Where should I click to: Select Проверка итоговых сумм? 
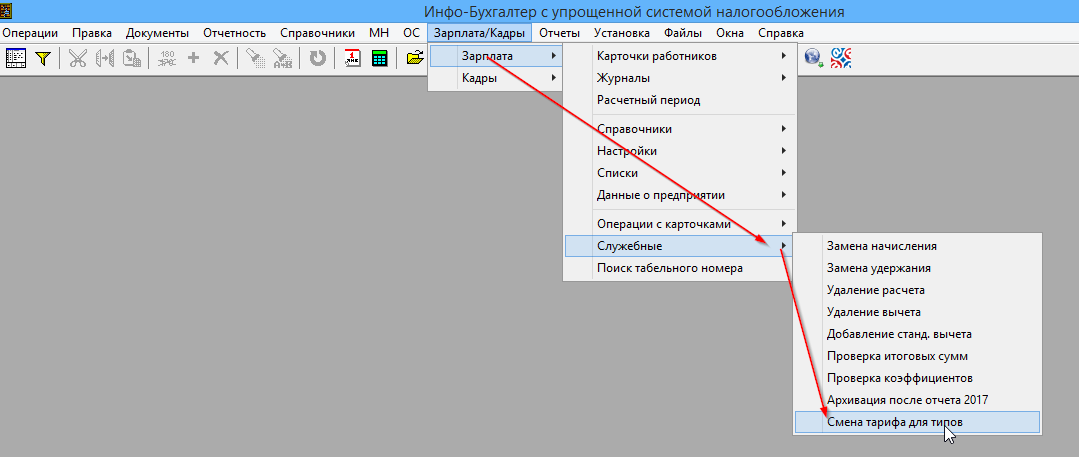(917, 357)
